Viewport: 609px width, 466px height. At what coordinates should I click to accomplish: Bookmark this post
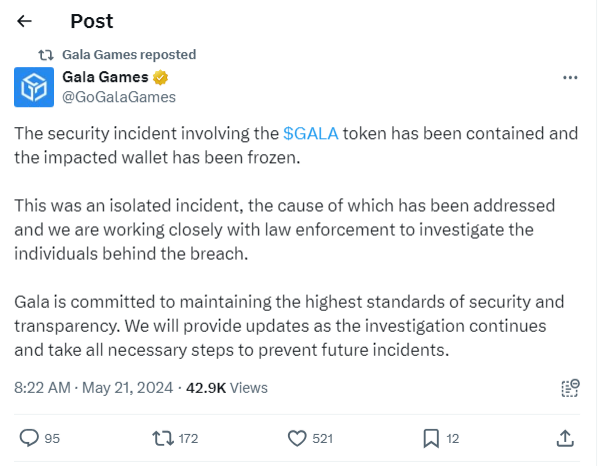click(431, 437)
